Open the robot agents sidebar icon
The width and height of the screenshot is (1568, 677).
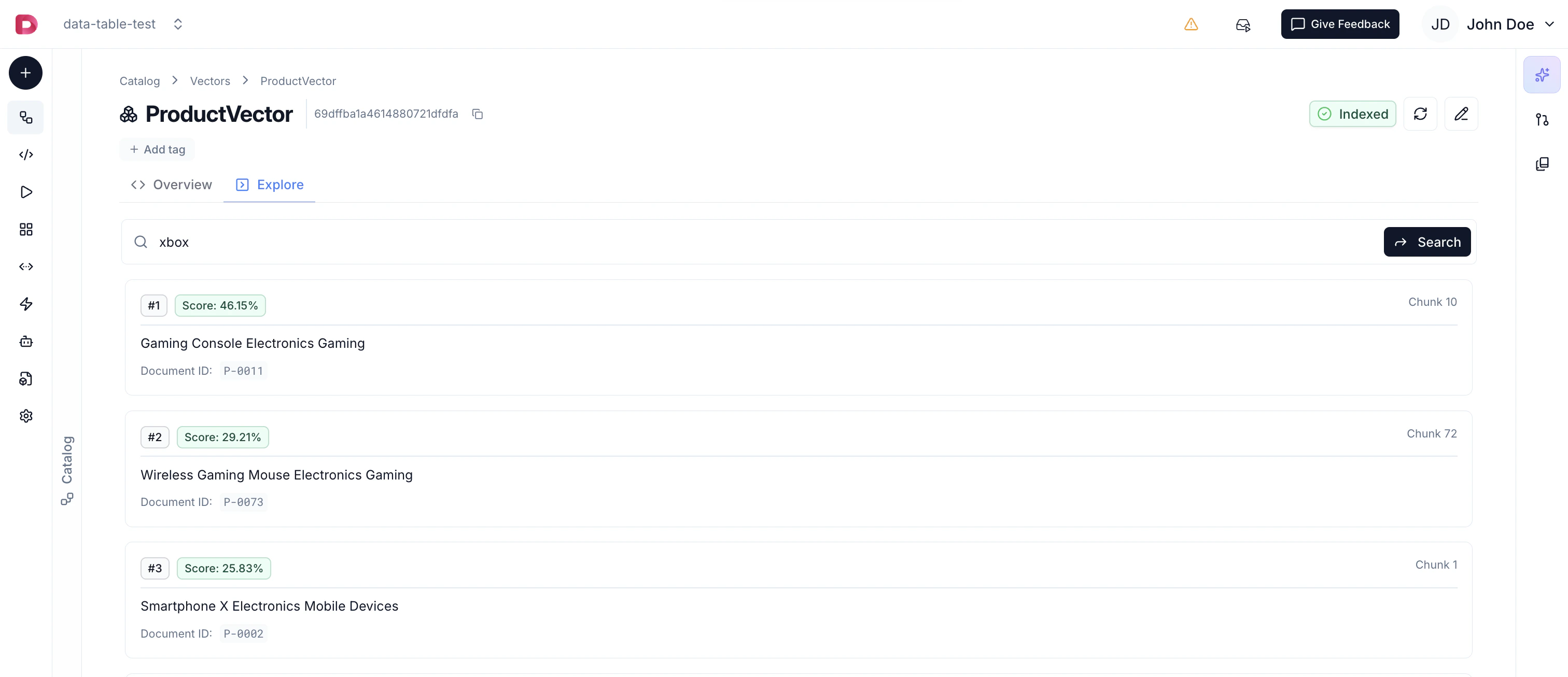pyautogui.click(x=25, y=341)
